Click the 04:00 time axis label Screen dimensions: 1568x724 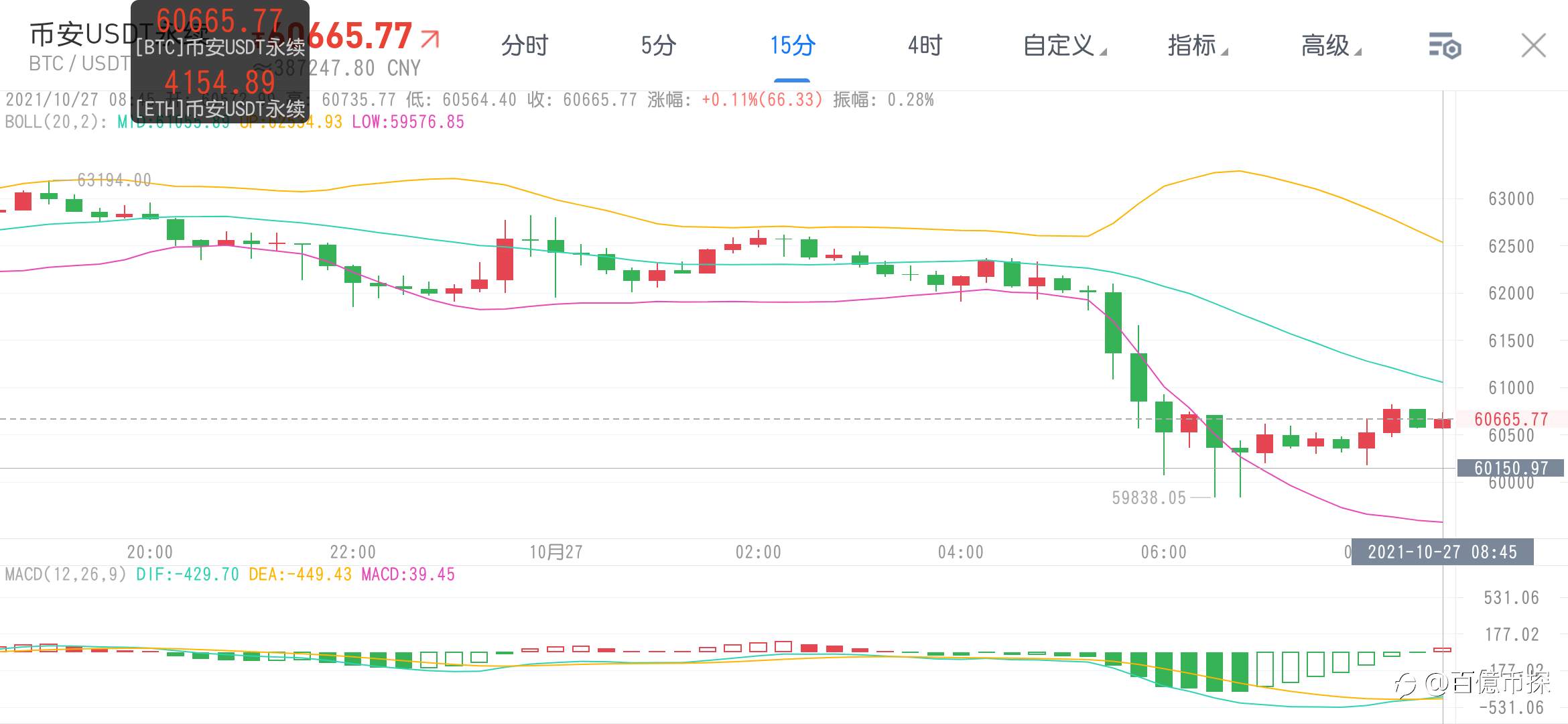pos(961,552)
